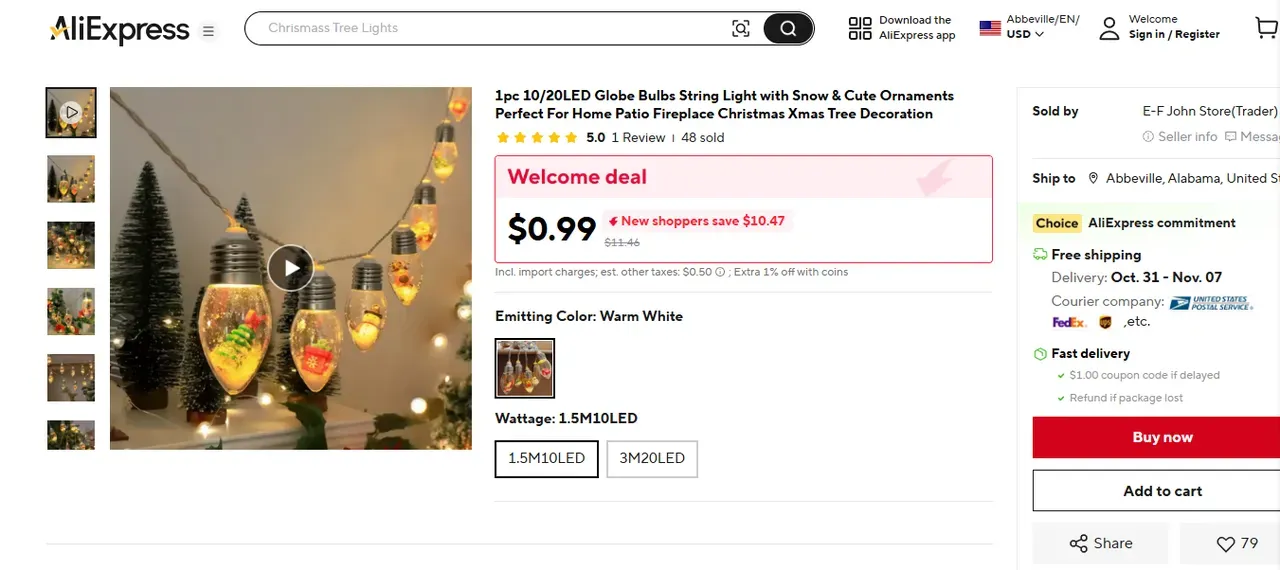
Task: Click the import charges info icon
Action: (x=720, y=272)
